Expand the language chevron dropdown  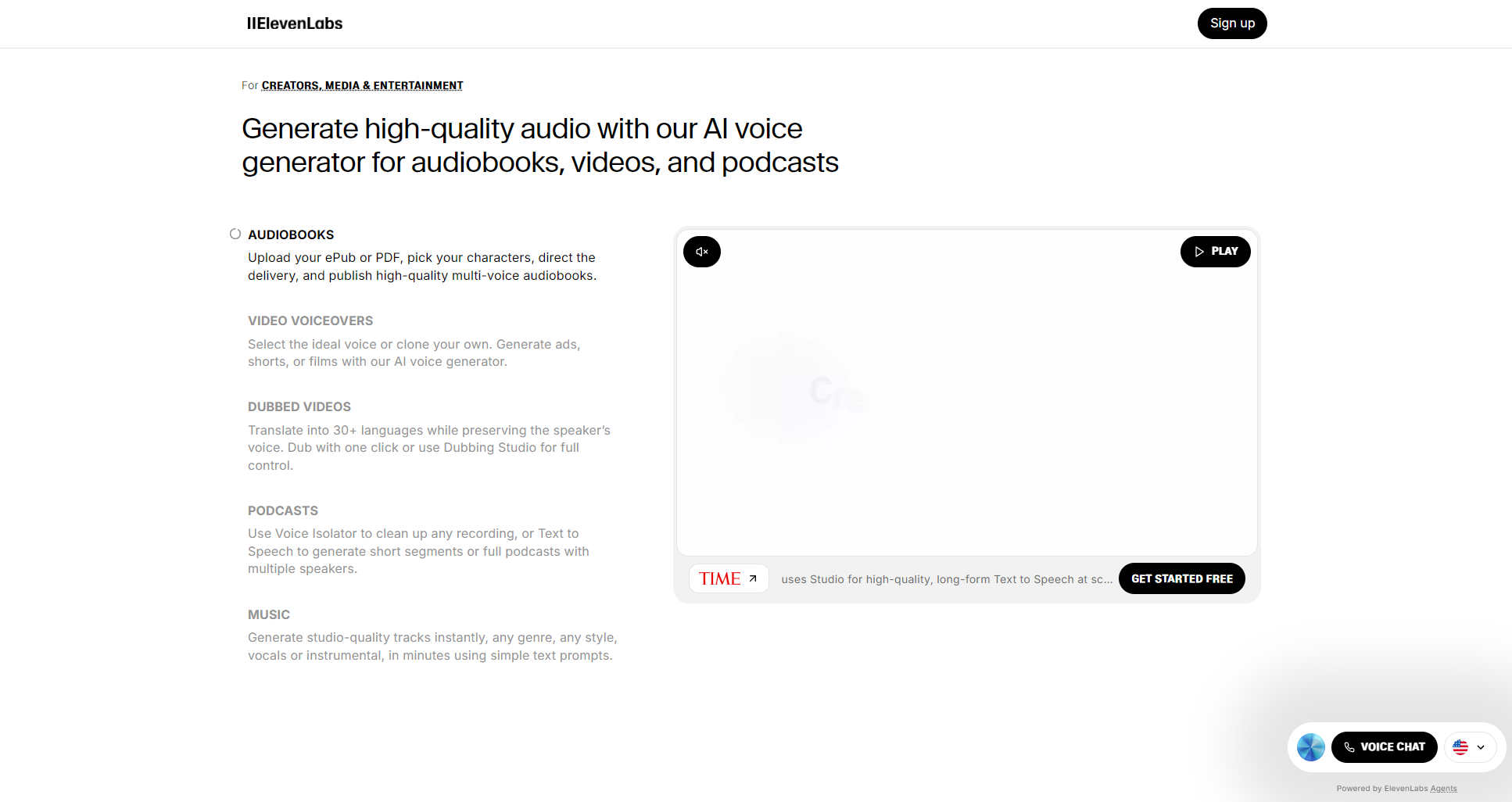tap(1481, 747)
